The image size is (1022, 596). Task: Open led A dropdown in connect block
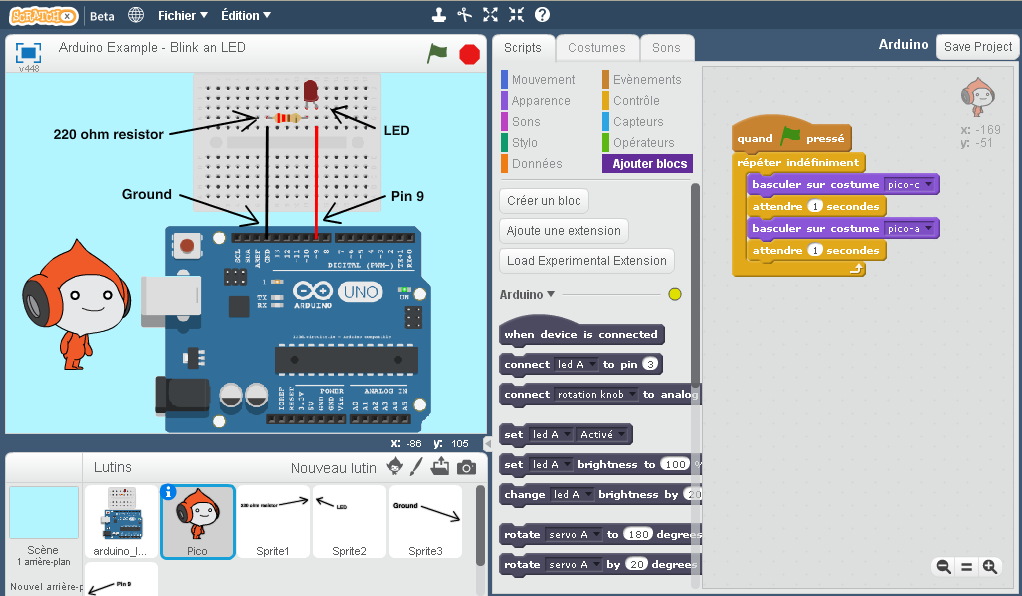click(x=576, y=365)
